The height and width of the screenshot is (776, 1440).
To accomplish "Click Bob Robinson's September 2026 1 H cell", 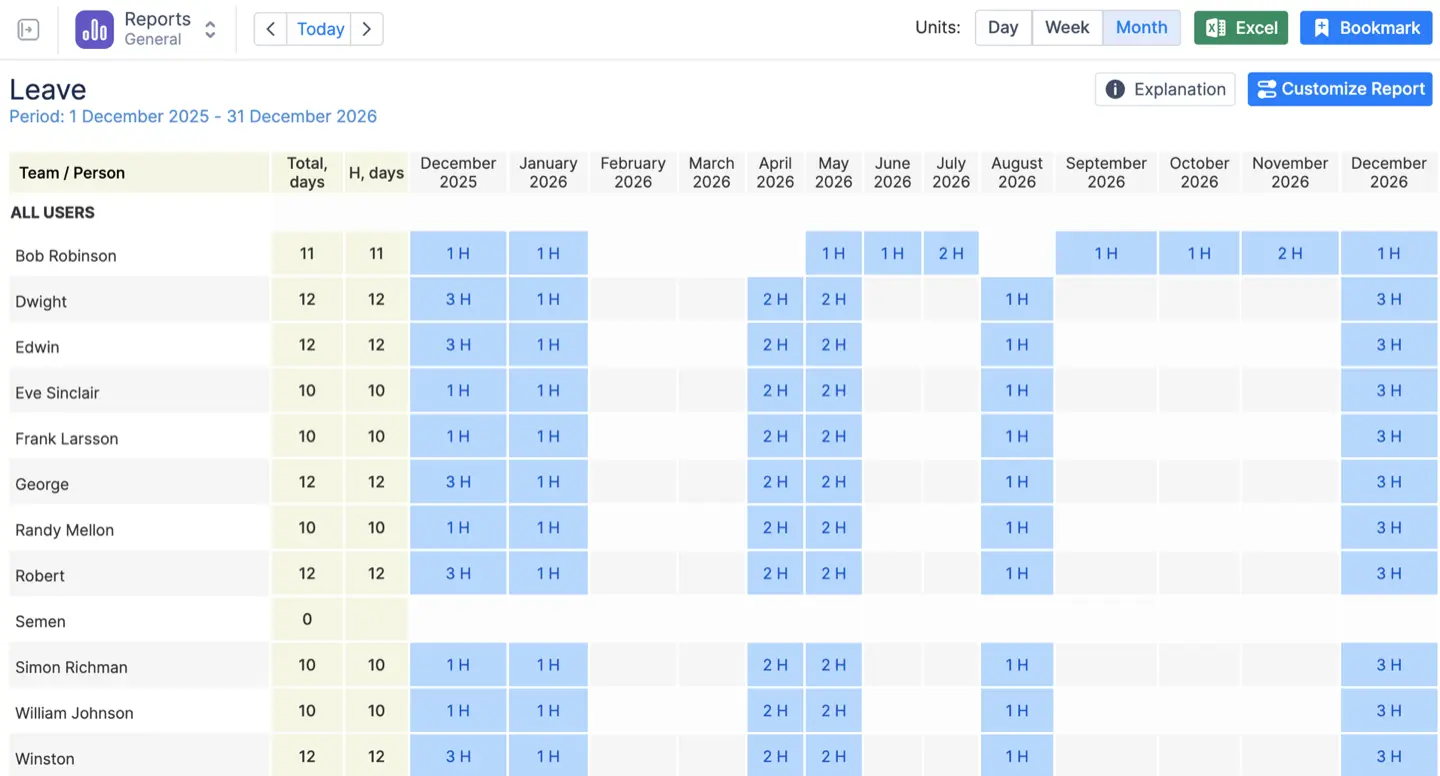I will coord(1106,253).
